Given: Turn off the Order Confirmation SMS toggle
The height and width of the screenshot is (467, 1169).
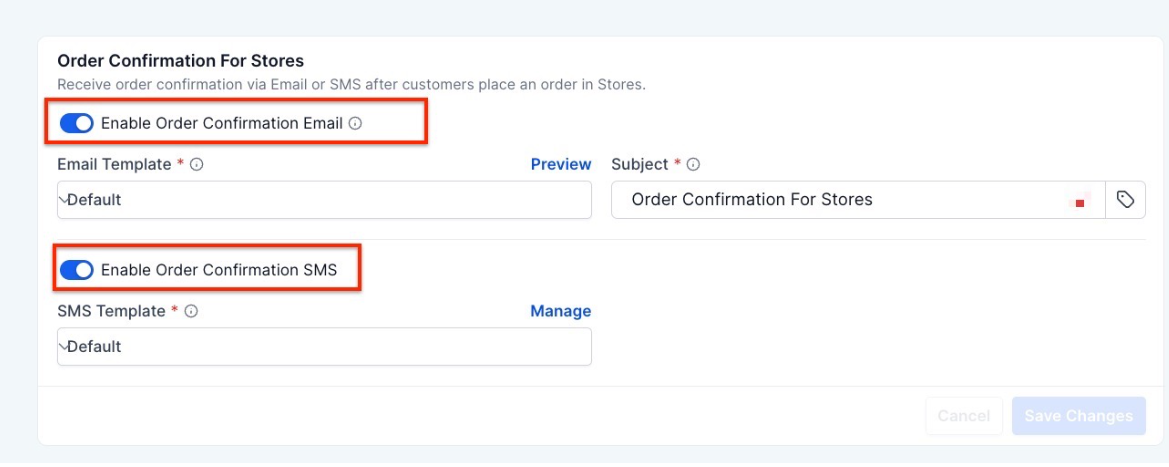Looking at the screenshot, I should pos(76,270).
